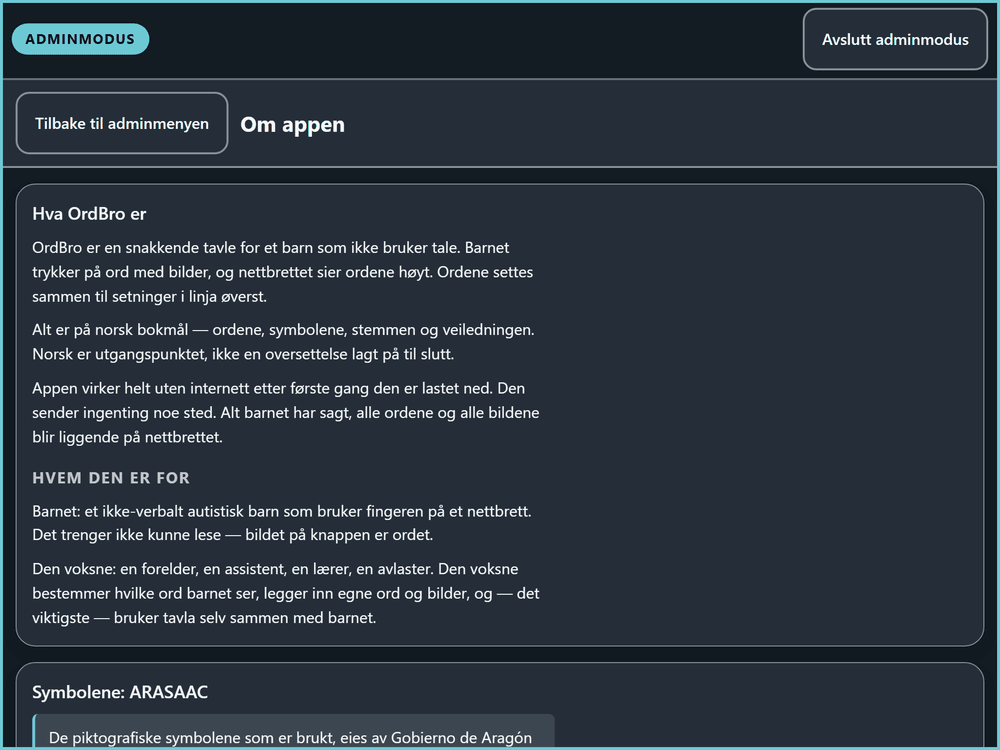The width and height of the screenshot is (1000, 750).
Task: Click the Symbolene: ARASAAC heading
Action: click(x=120, y=692)
